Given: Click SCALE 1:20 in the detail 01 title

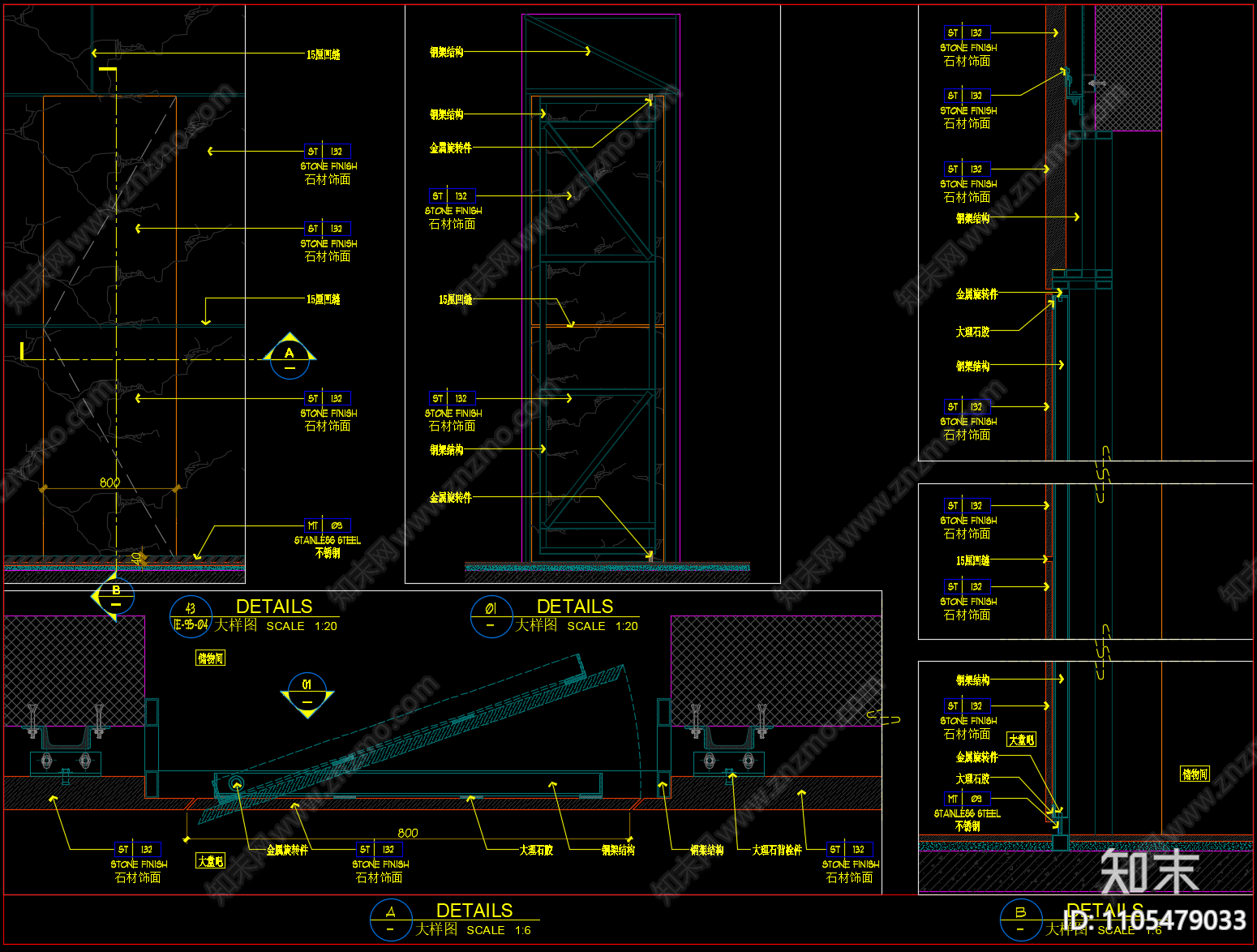Looking at the screenshot, I should coord(603,626).
